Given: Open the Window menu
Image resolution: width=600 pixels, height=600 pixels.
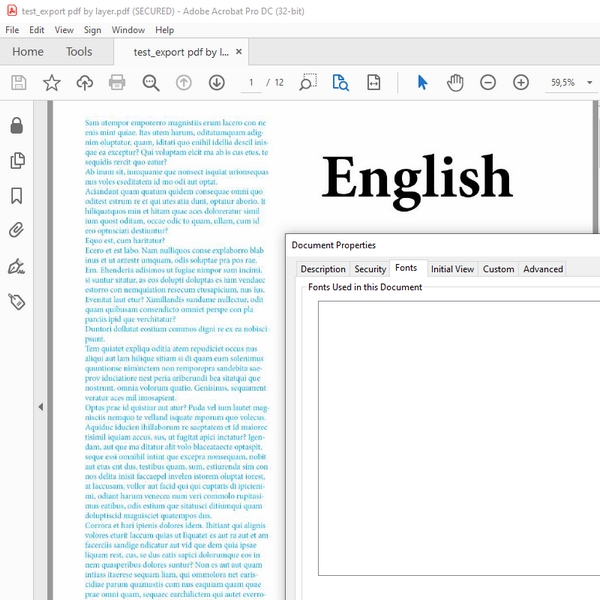Looking at the screenshot, I should 128,30.
